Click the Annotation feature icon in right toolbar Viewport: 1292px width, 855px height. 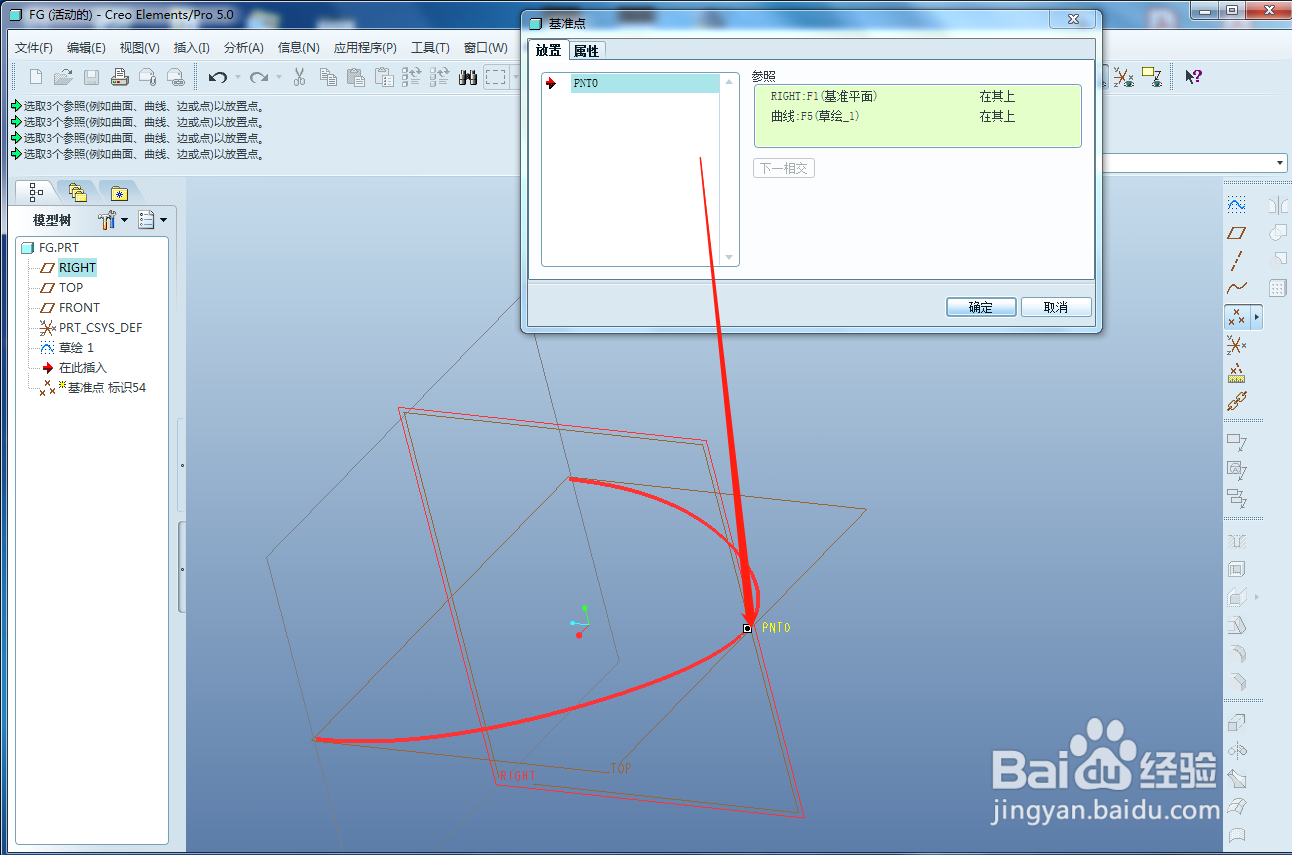(x=1237, y=441)
